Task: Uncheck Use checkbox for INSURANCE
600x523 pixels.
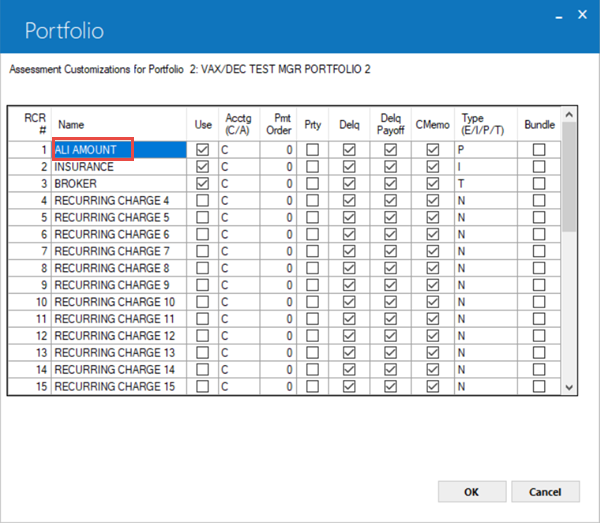Action: (202, 166)
